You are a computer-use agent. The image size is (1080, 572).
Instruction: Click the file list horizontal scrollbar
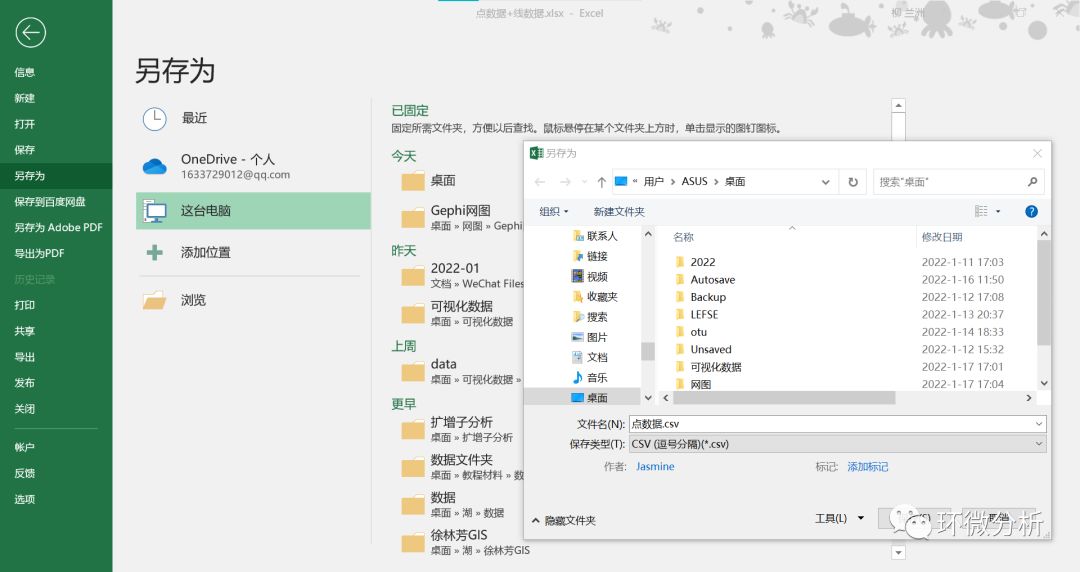[783, 398]
